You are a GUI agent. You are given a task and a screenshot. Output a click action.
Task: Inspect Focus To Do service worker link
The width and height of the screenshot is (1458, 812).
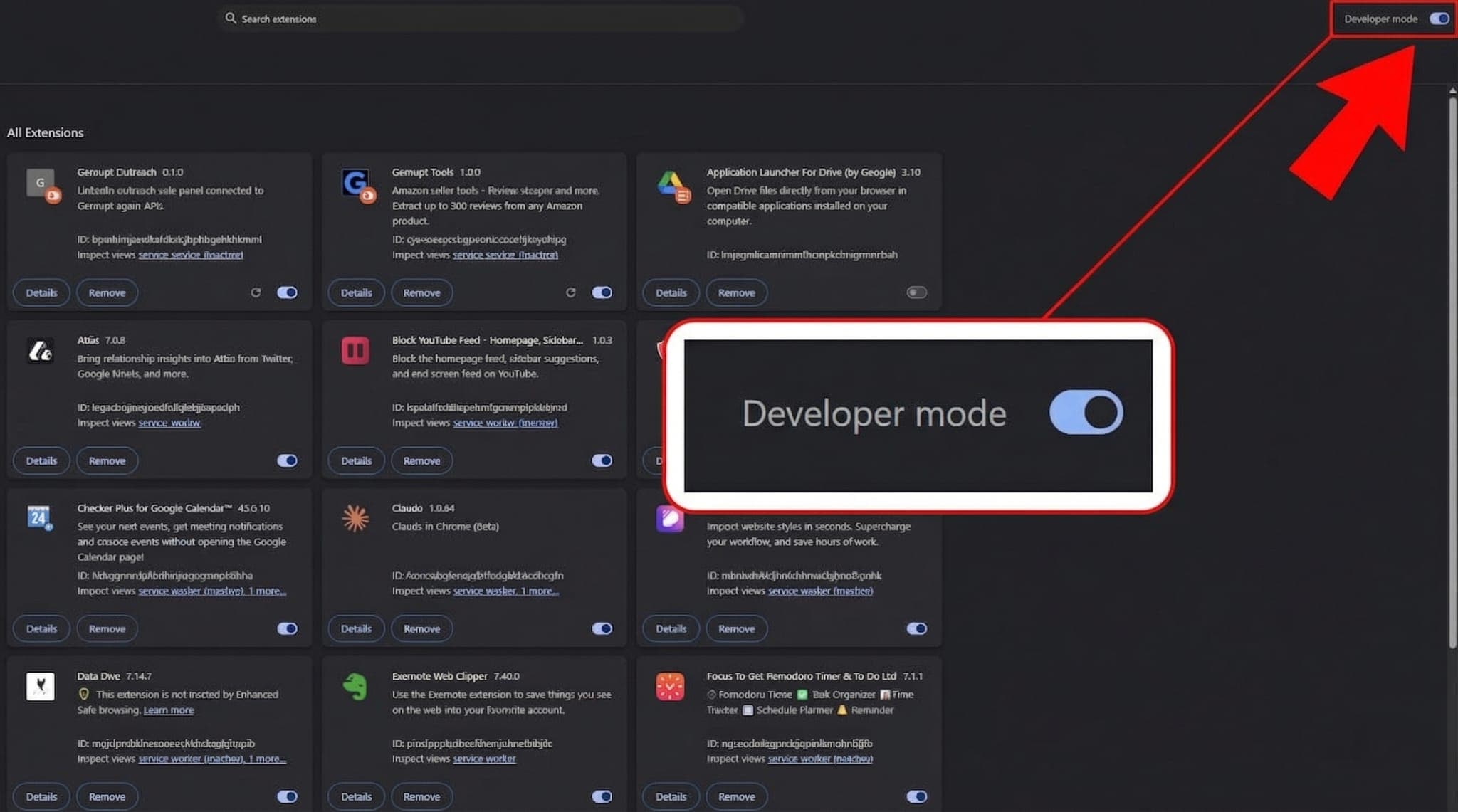pyautogui.click(x=820, y=759)
